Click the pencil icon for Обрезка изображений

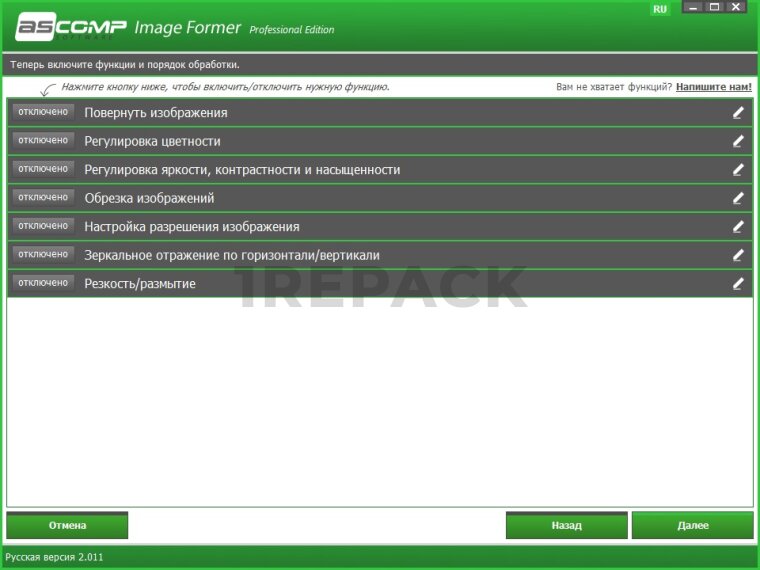pos(738,198)
